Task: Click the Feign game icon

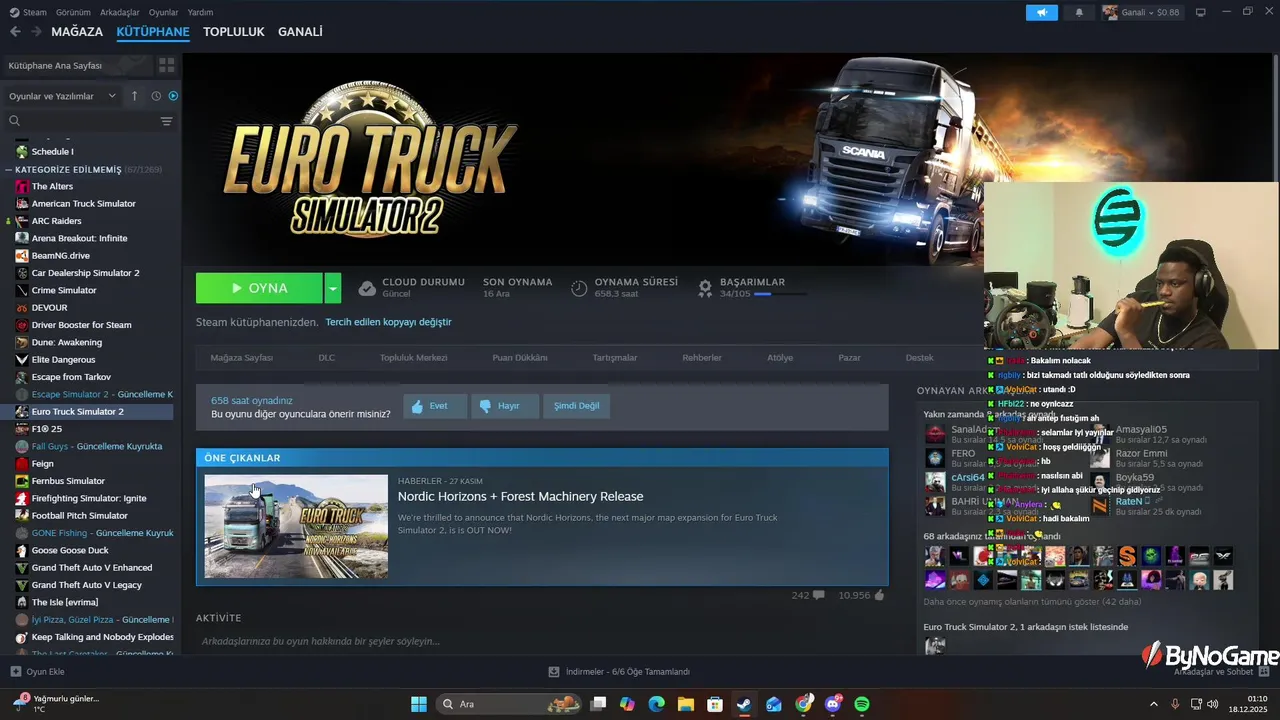Action: [x=22, y=464]
